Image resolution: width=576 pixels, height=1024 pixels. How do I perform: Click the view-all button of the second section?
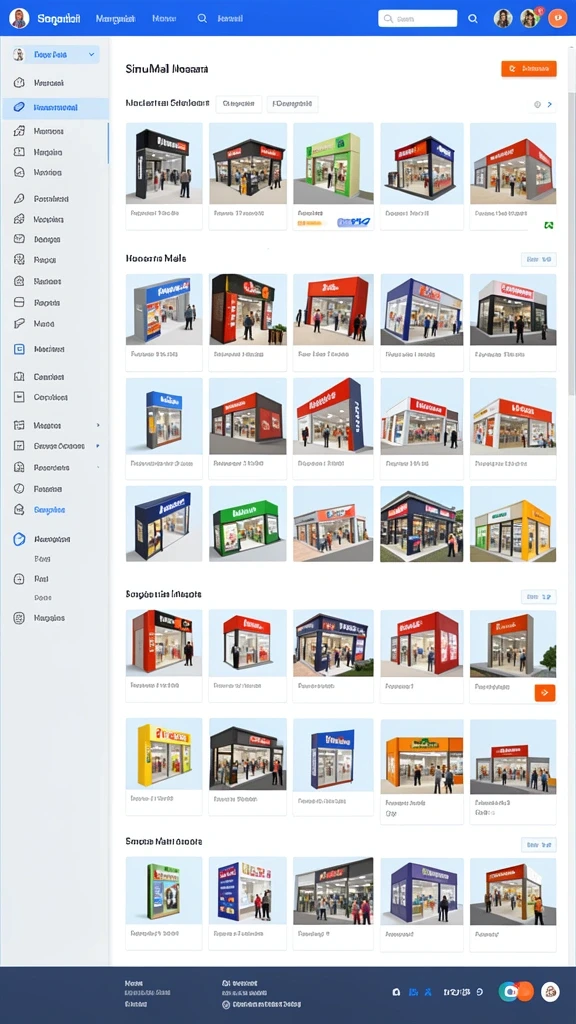538,259
